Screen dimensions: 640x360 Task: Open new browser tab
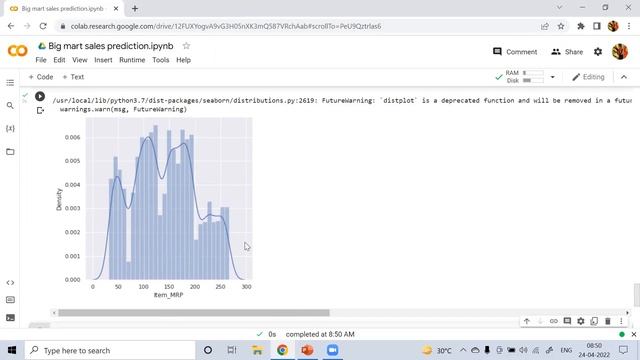click(x=135, y=8)
